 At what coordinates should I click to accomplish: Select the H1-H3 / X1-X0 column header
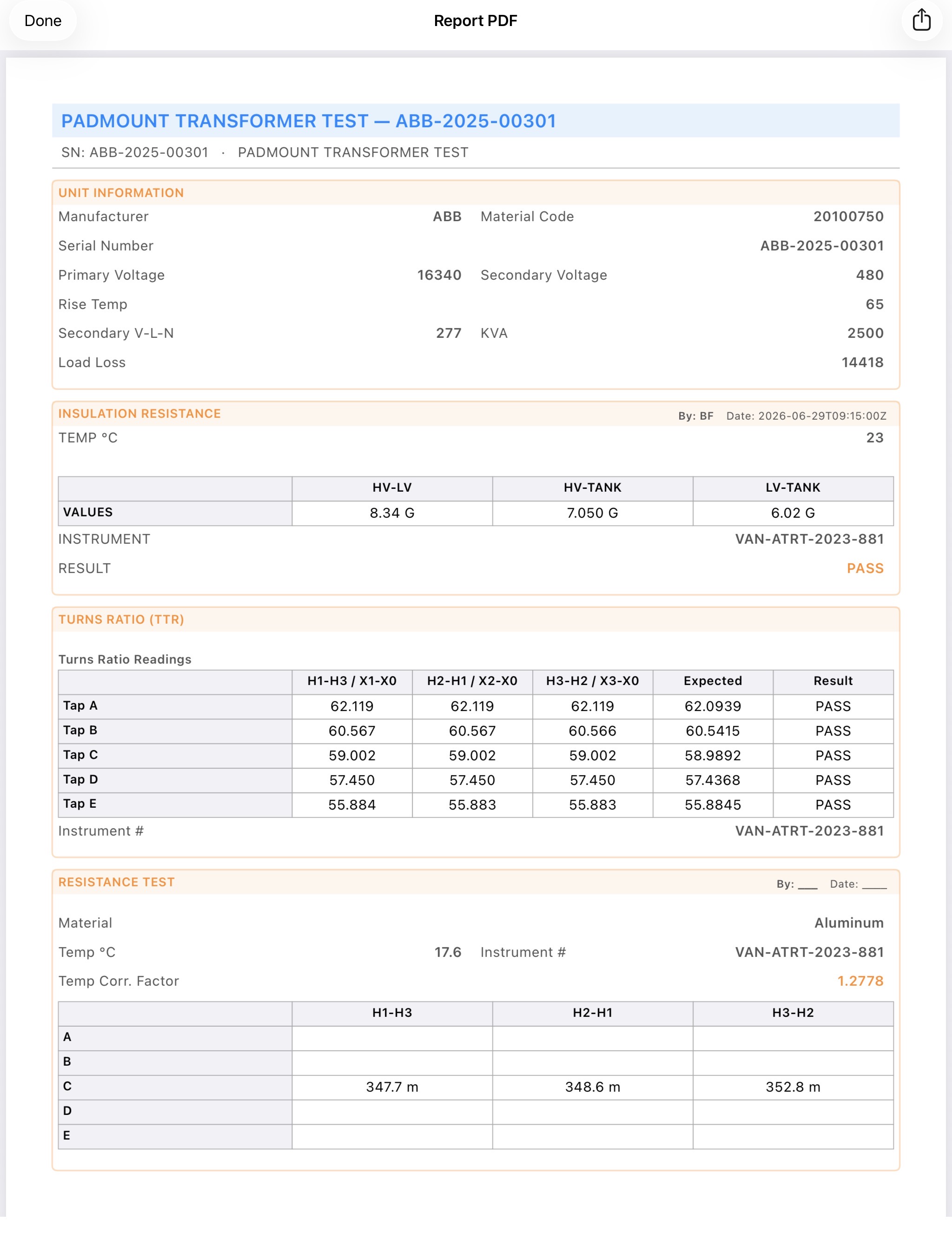point(352,681)
